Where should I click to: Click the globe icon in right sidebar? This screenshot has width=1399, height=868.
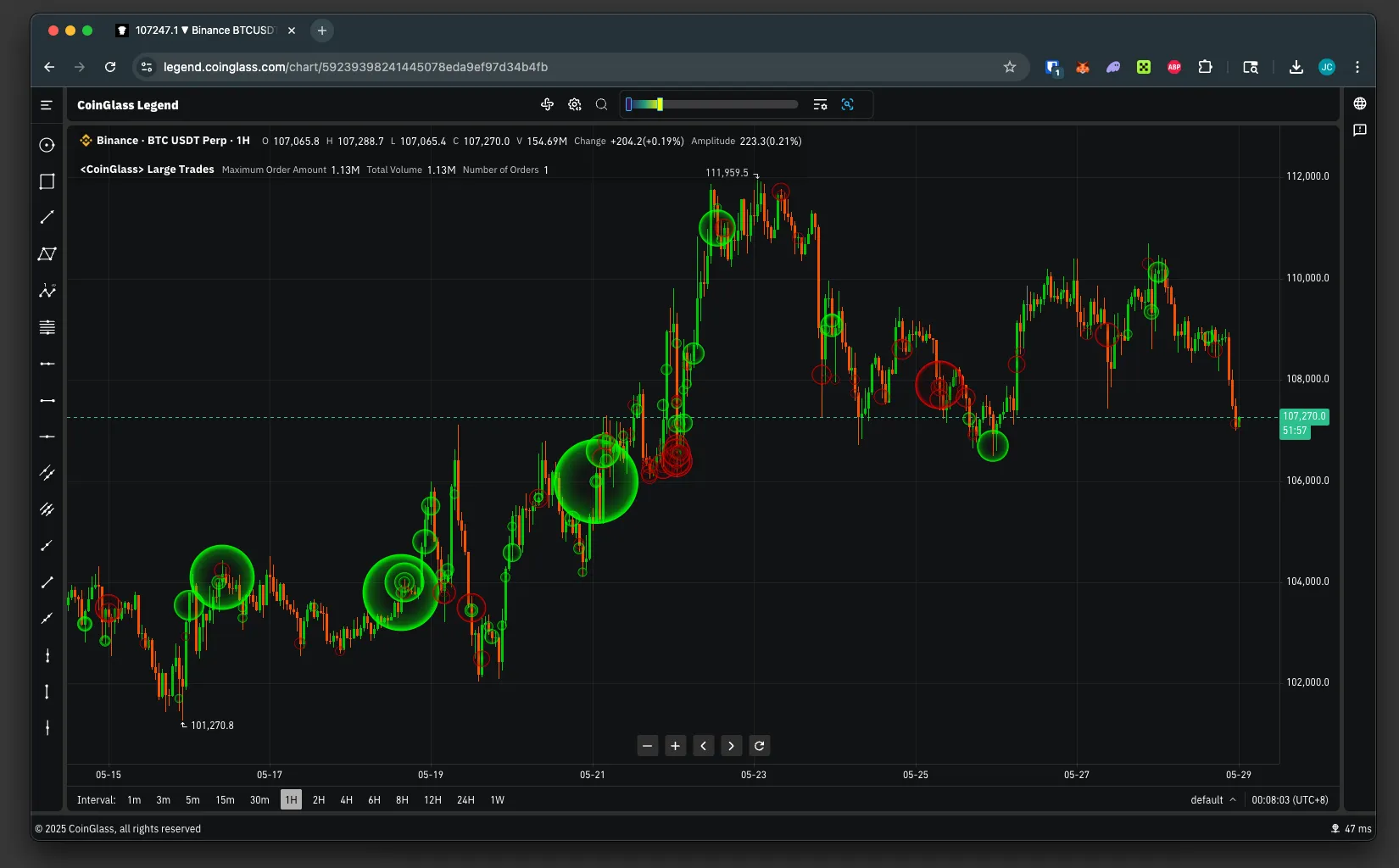click(x=1359, y=103)
